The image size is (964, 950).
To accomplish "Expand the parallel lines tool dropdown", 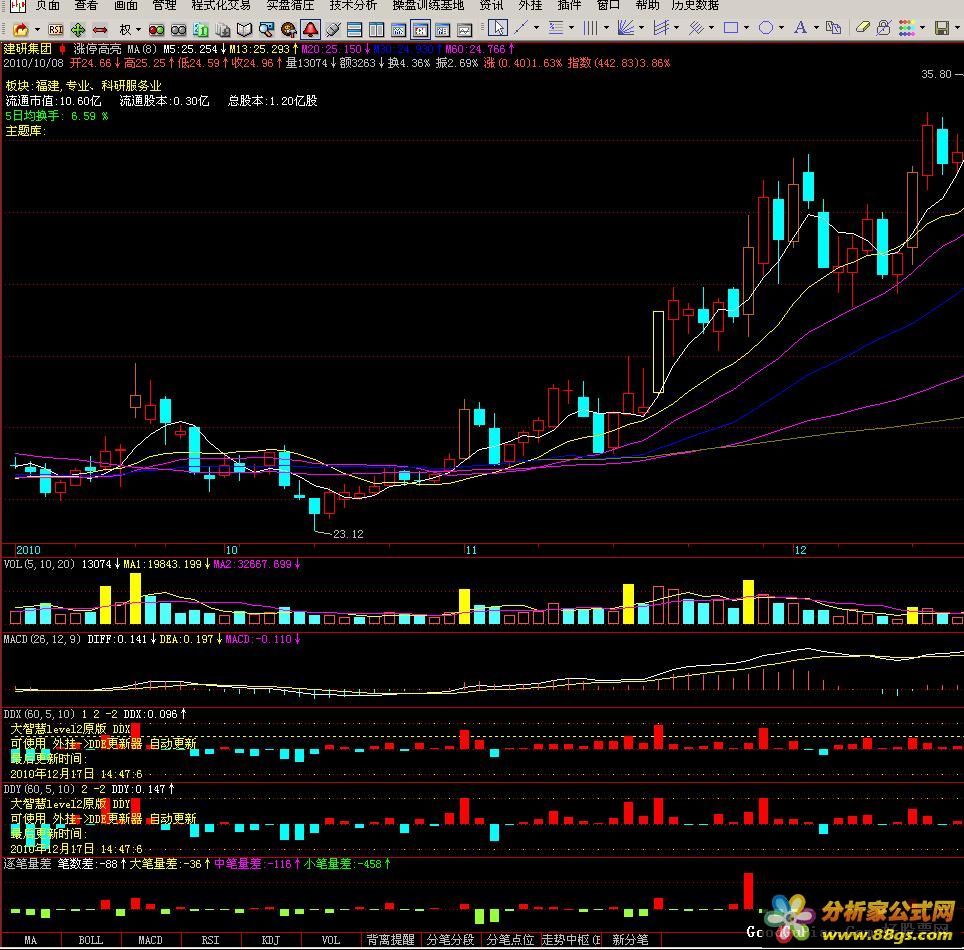I will (711, 28).
